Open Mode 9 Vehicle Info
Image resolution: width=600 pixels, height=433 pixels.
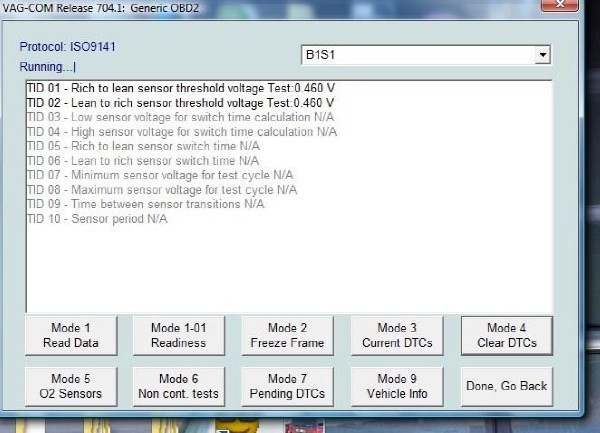point(397,386)
